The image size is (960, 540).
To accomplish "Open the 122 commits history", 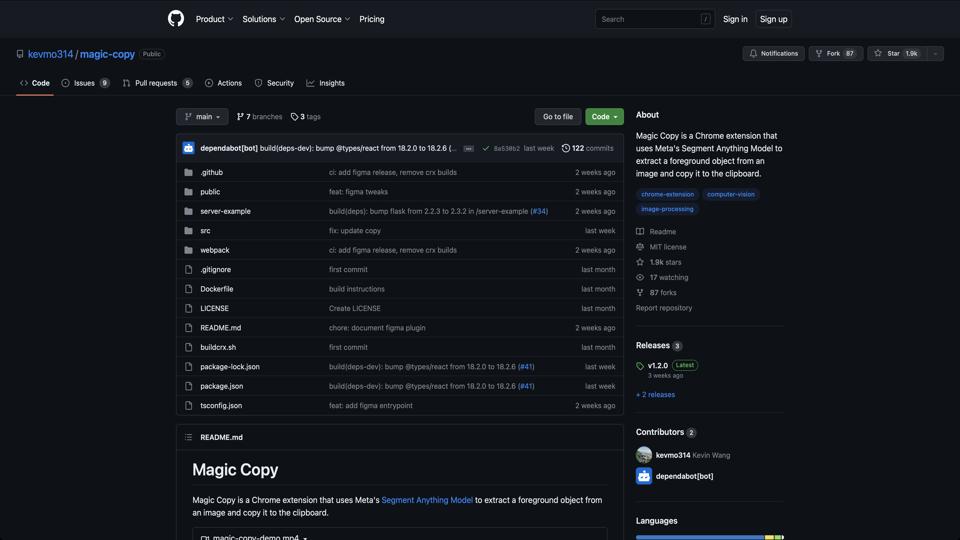I will [587, 148].
